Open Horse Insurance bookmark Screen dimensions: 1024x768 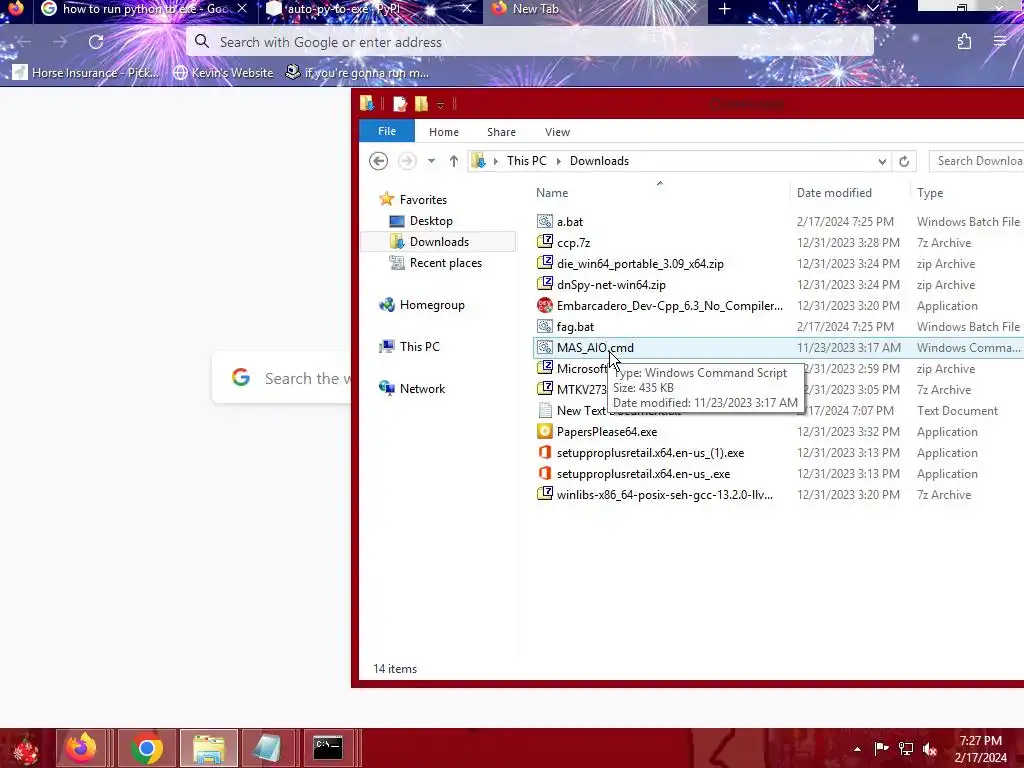pos(86,72)
